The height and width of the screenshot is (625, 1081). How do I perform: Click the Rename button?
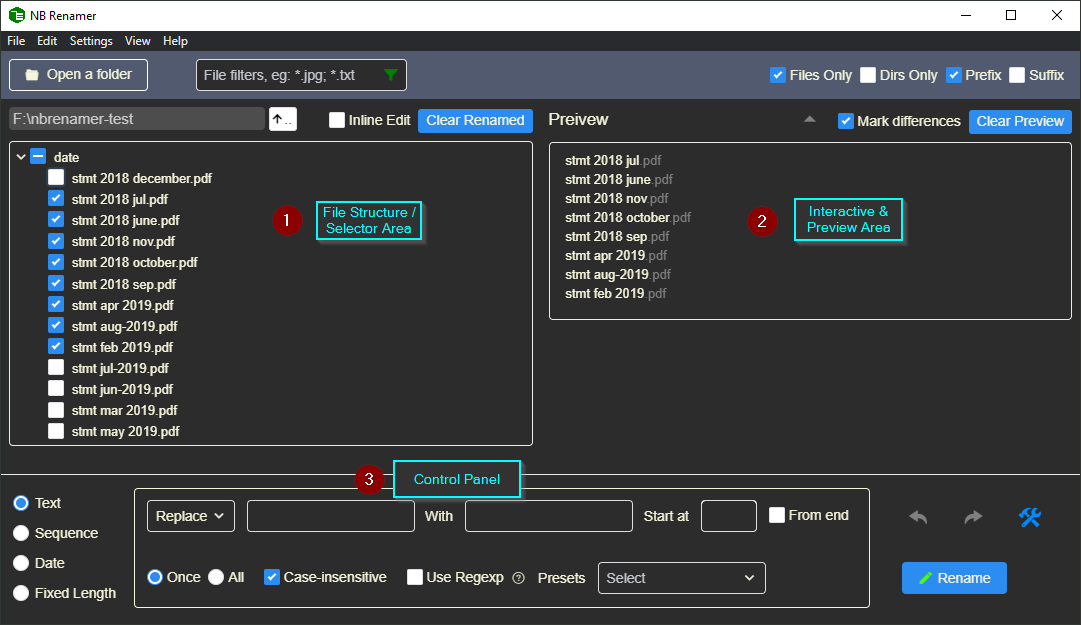[x=954, y=578]
